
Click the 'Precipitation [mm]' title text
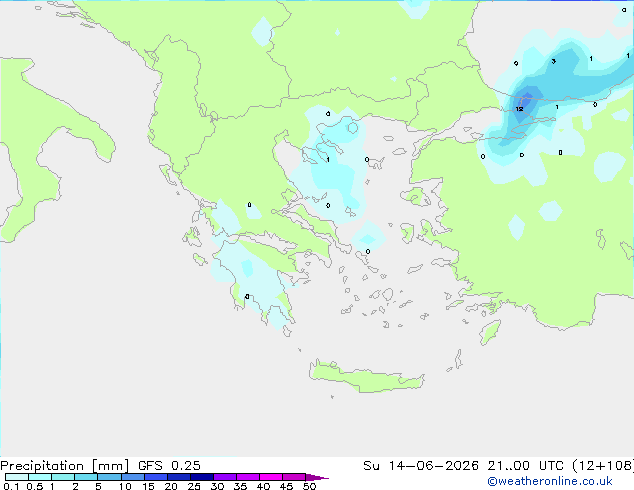tap(65, 466)
